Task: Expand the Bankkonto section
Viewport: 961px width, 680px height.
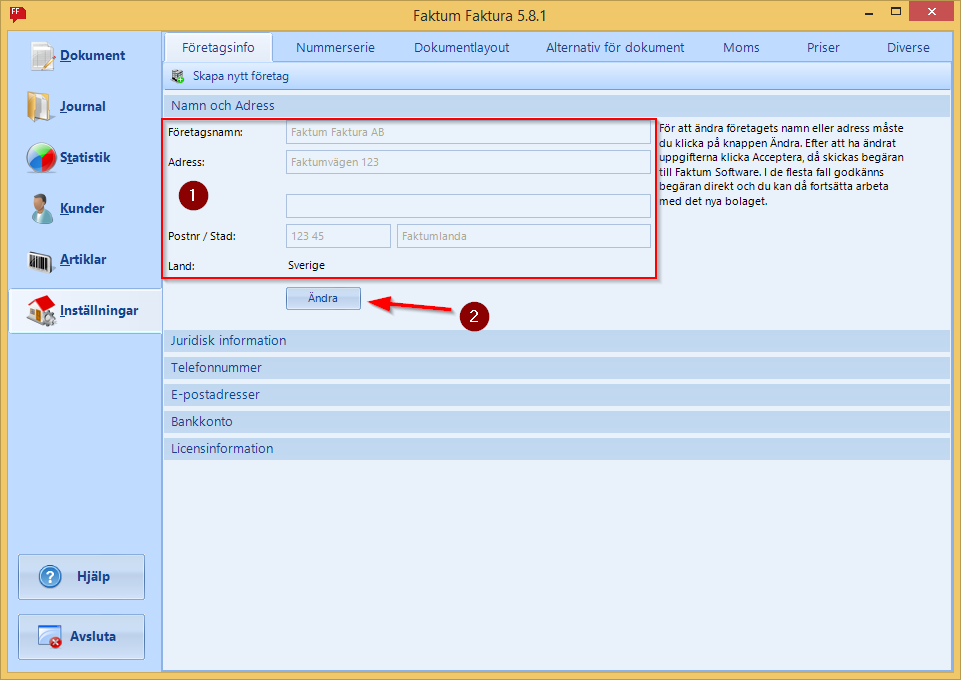Action: [557, 421]
